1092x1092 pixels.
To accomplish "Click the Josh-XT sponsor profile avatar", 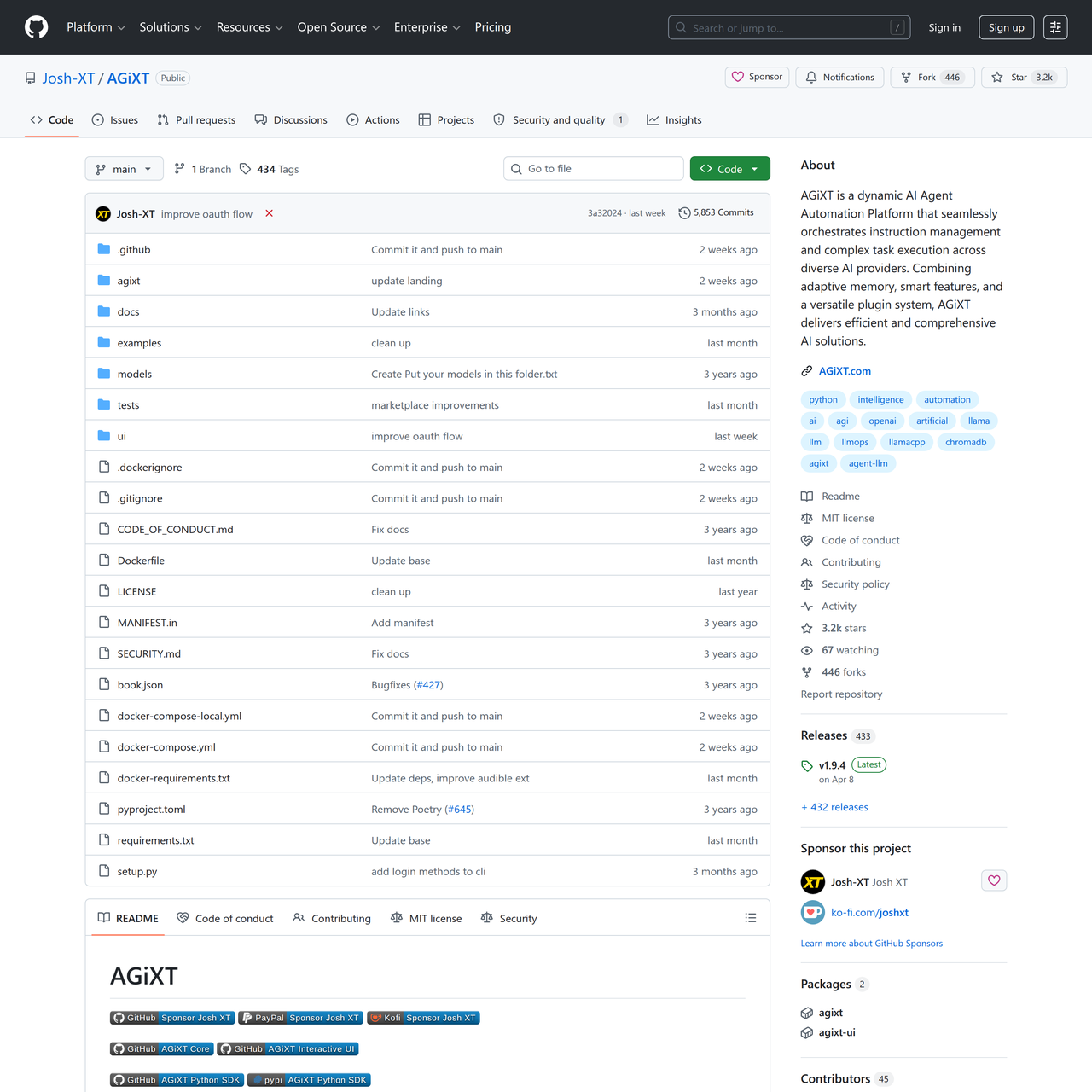I will [x=813, y=881].
